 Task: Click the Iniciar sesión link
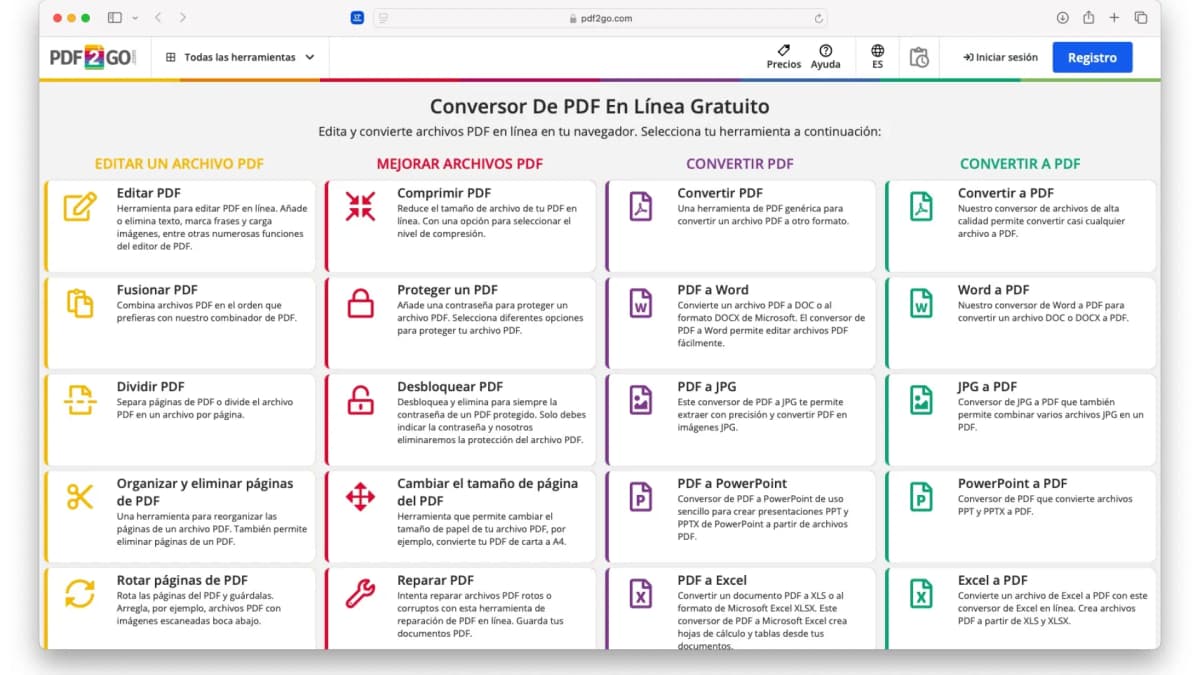1000,58
